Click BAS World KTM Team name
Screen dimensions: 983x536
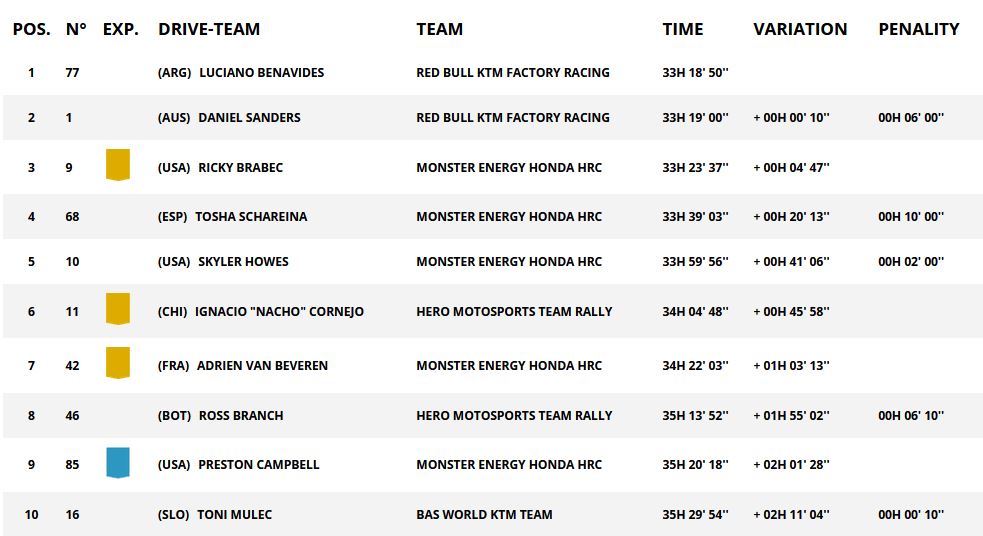click(484, 514)
